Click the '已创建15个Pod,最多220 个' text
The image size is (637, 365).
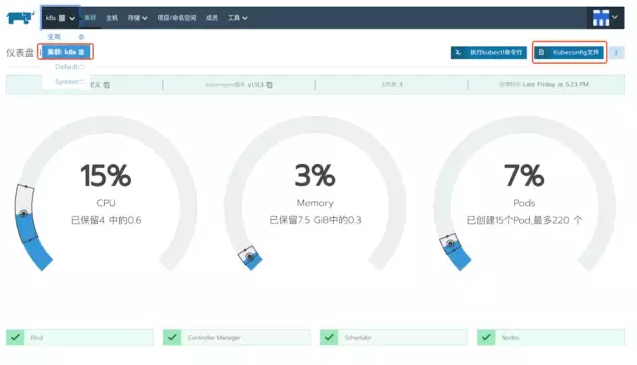pos(524,220)
